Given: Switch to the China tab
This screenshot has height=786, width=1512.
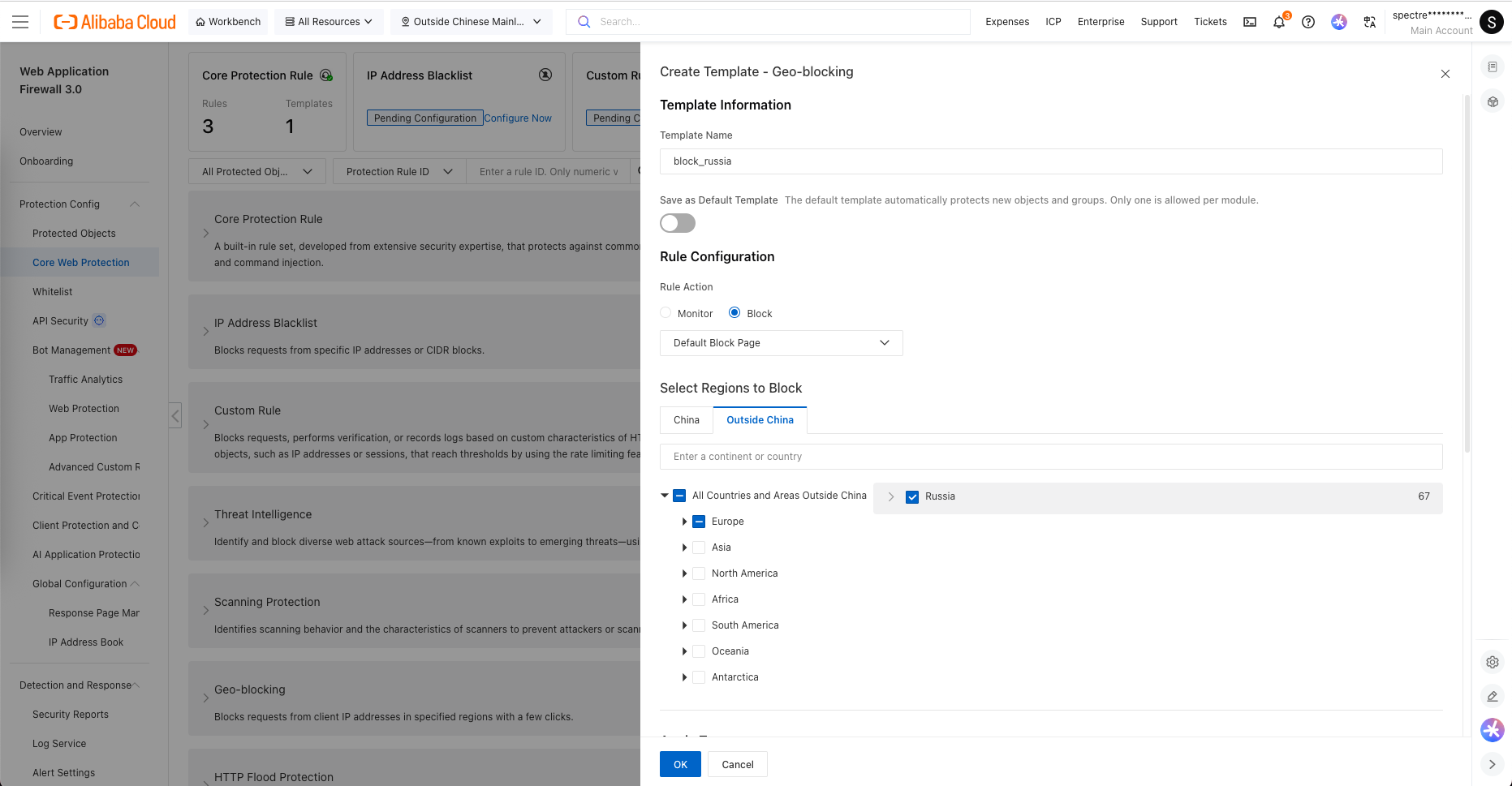Looking at the screenshot, I should (x=686, y=420).
